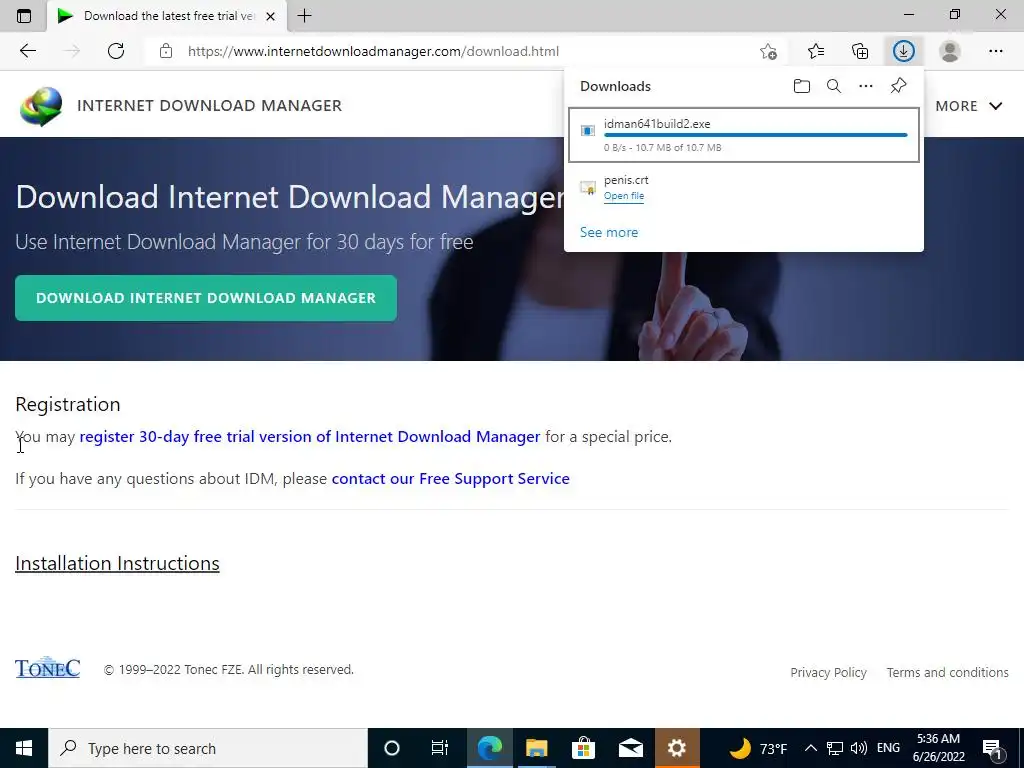Open Terms and conditions footer link
Viewport: 1024px width, 768px height.
click(948, 673)
